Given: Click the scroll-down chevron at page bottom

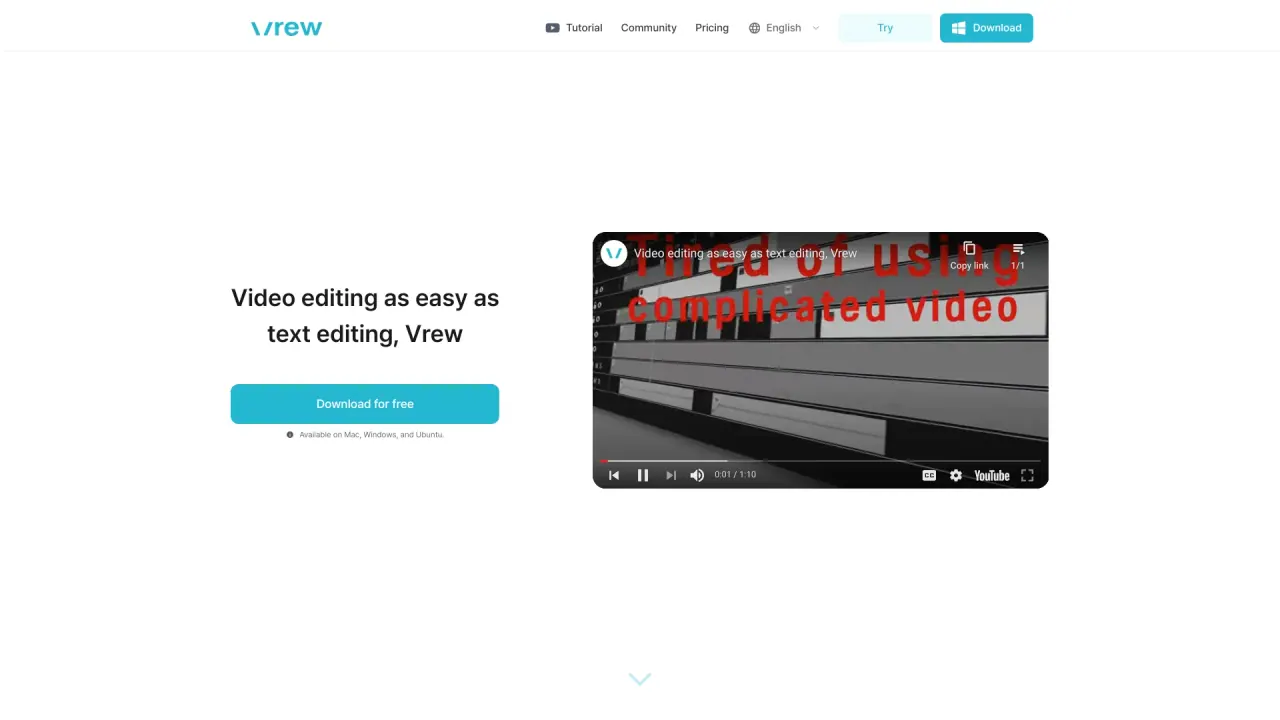Looking at the screenshot, I should coord(640,679).
